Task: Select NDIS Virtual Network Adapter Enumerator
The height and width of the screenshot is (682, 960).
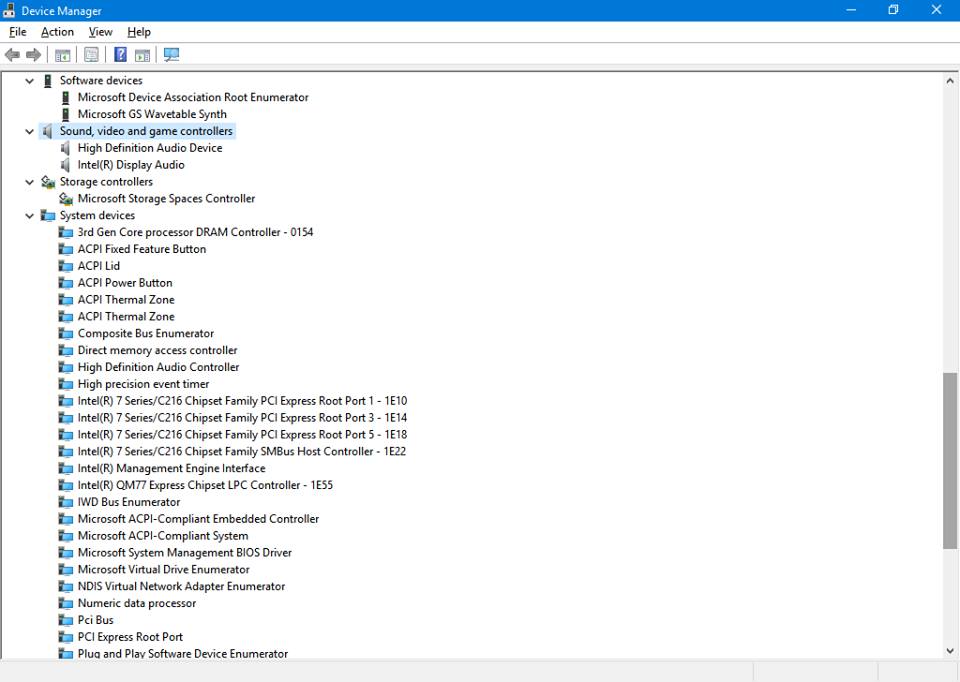Action: (x=181, y=586)
